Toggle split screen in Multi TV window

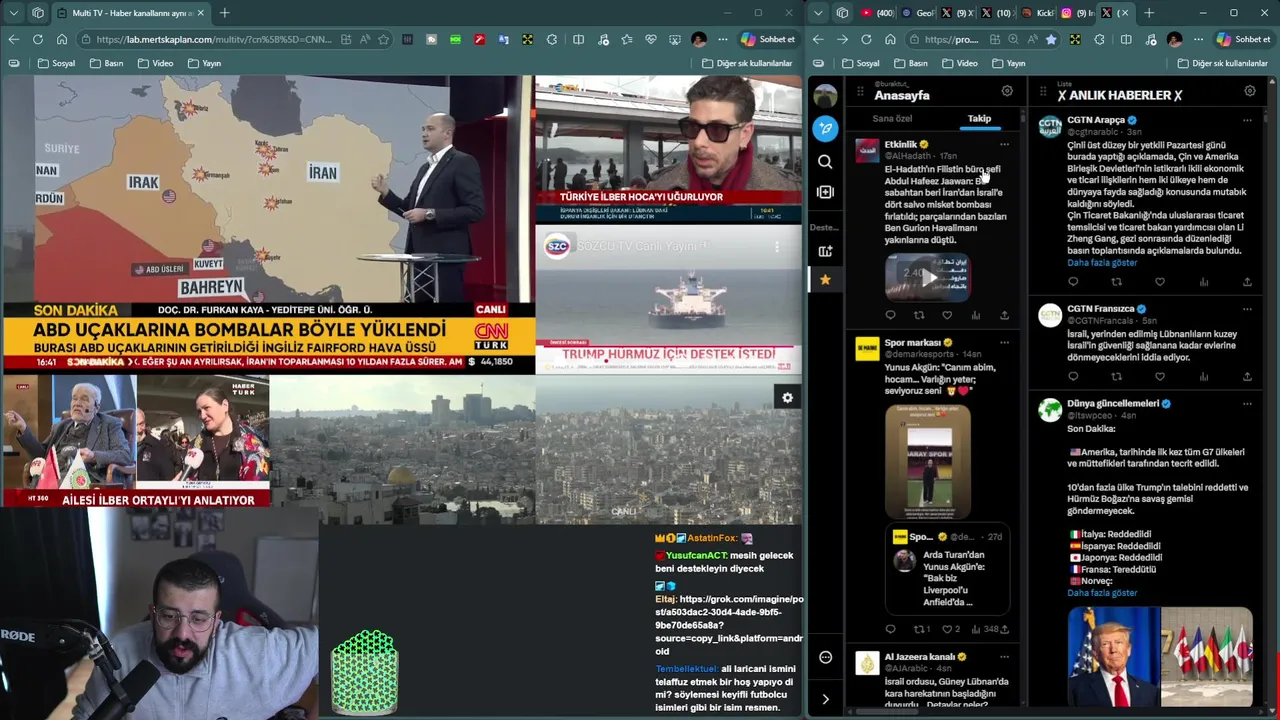coord(578,39)
